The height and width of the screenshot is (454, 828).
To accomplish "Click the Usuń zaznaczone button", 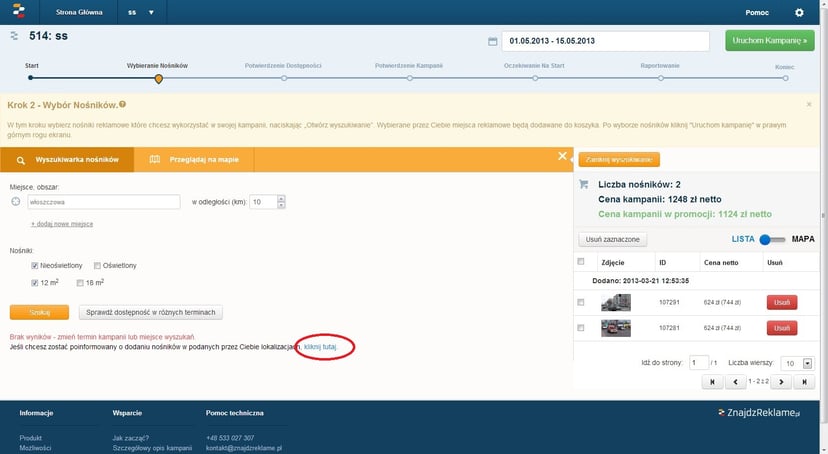I will (613, 240).
